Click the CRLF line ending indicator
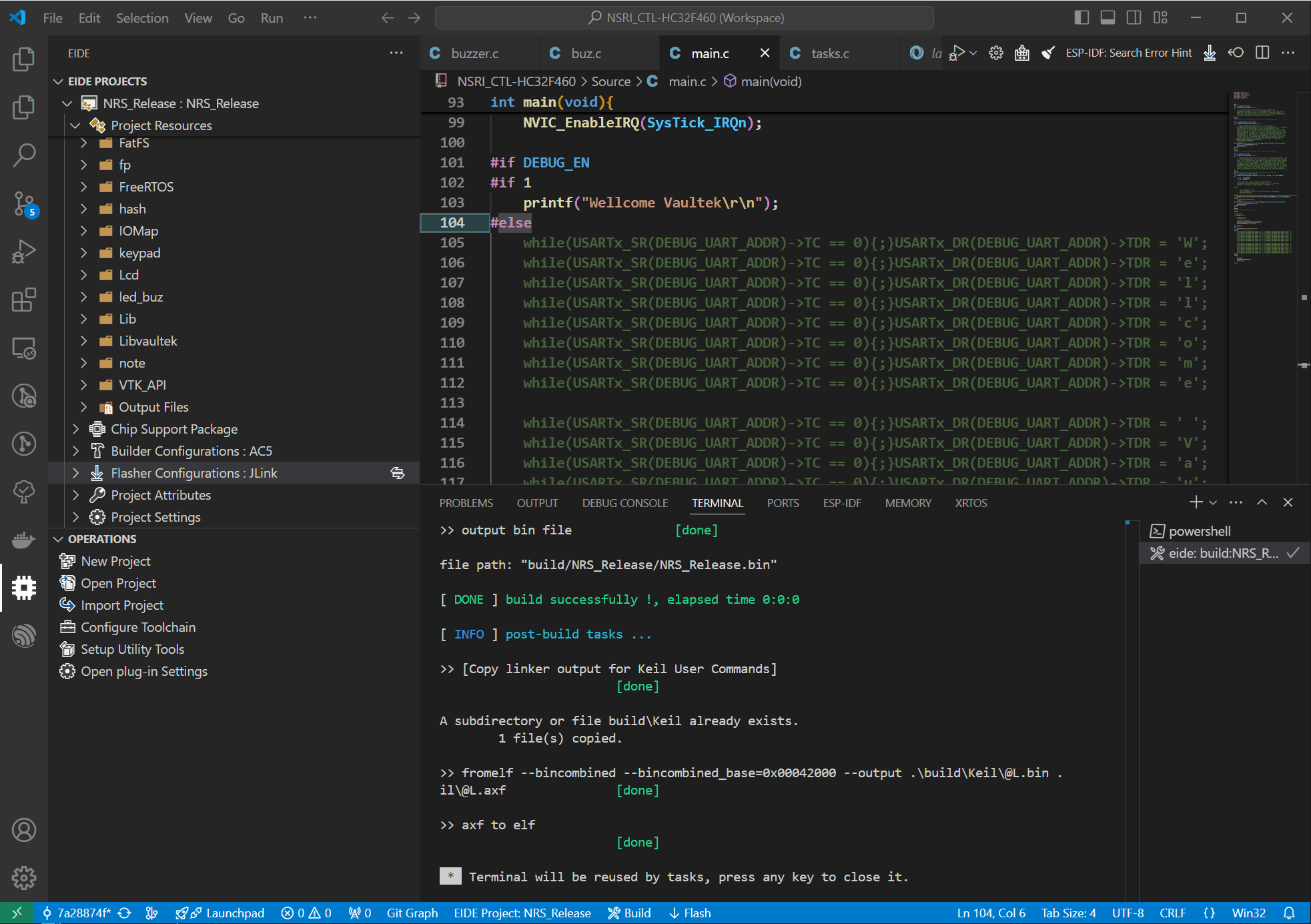1311x924 pixels. [x=1172, y=913]
